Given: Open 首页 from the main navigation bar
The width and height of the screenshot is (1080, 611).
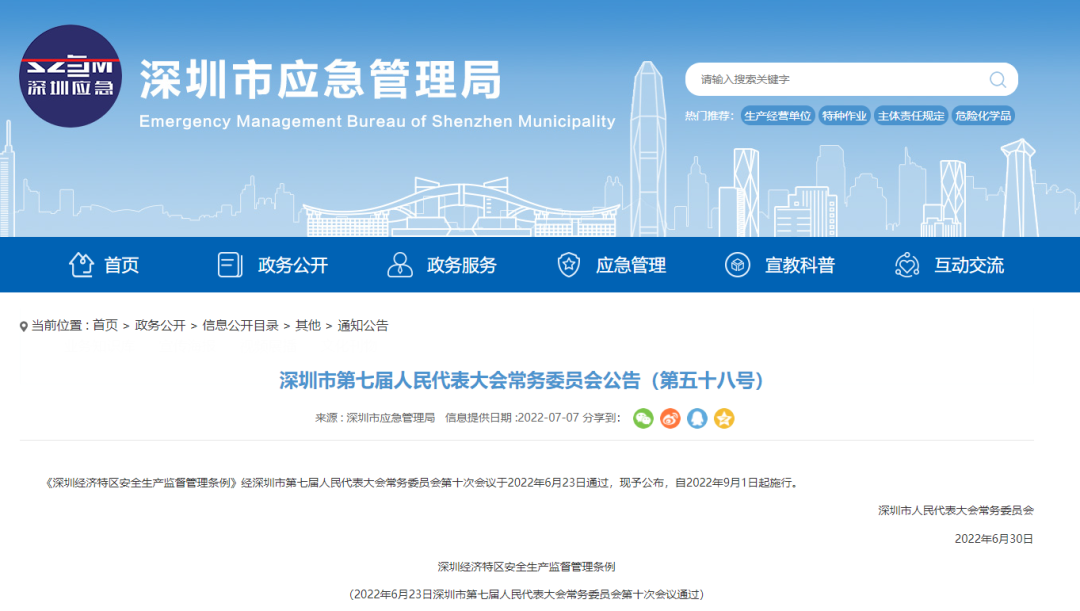Looking at the screenshot, I should [104, 265].
